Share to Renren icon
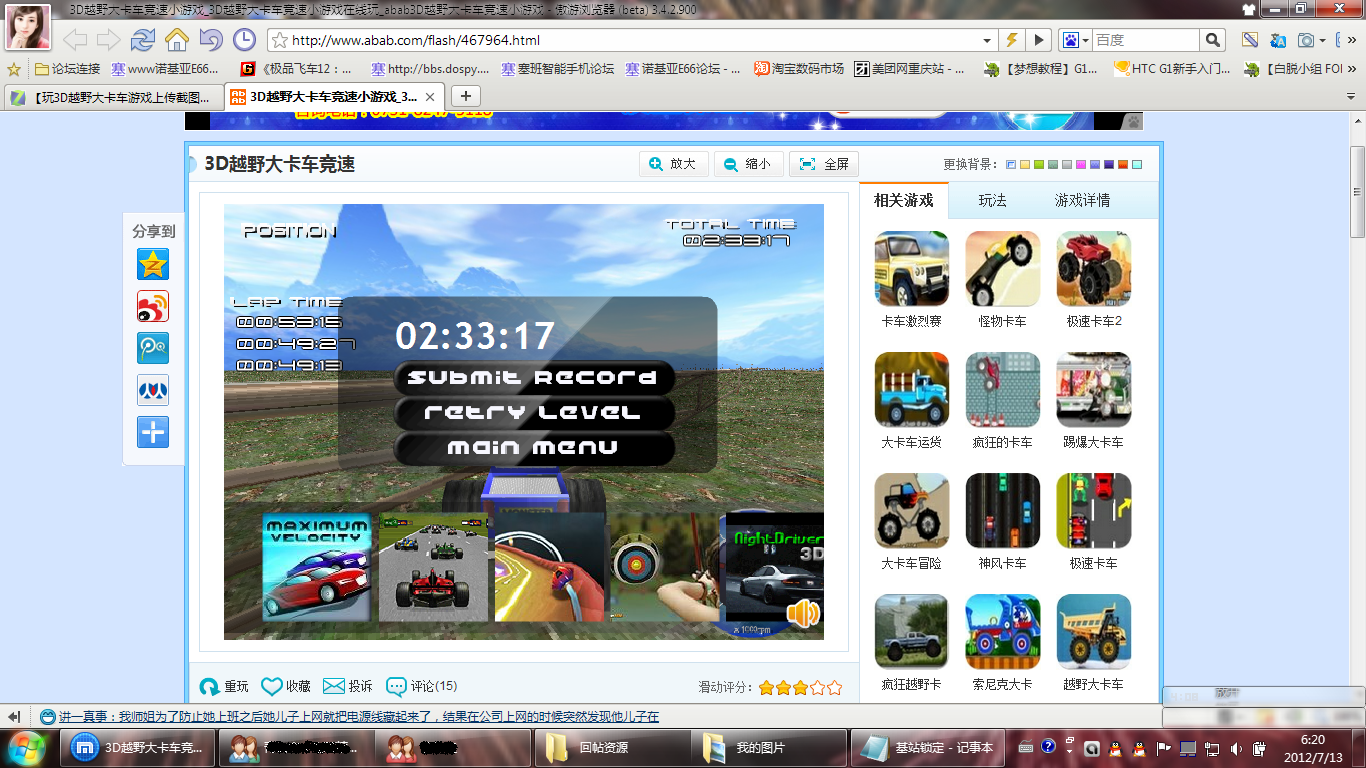1366x768 pixels. (x=153, y=390)
